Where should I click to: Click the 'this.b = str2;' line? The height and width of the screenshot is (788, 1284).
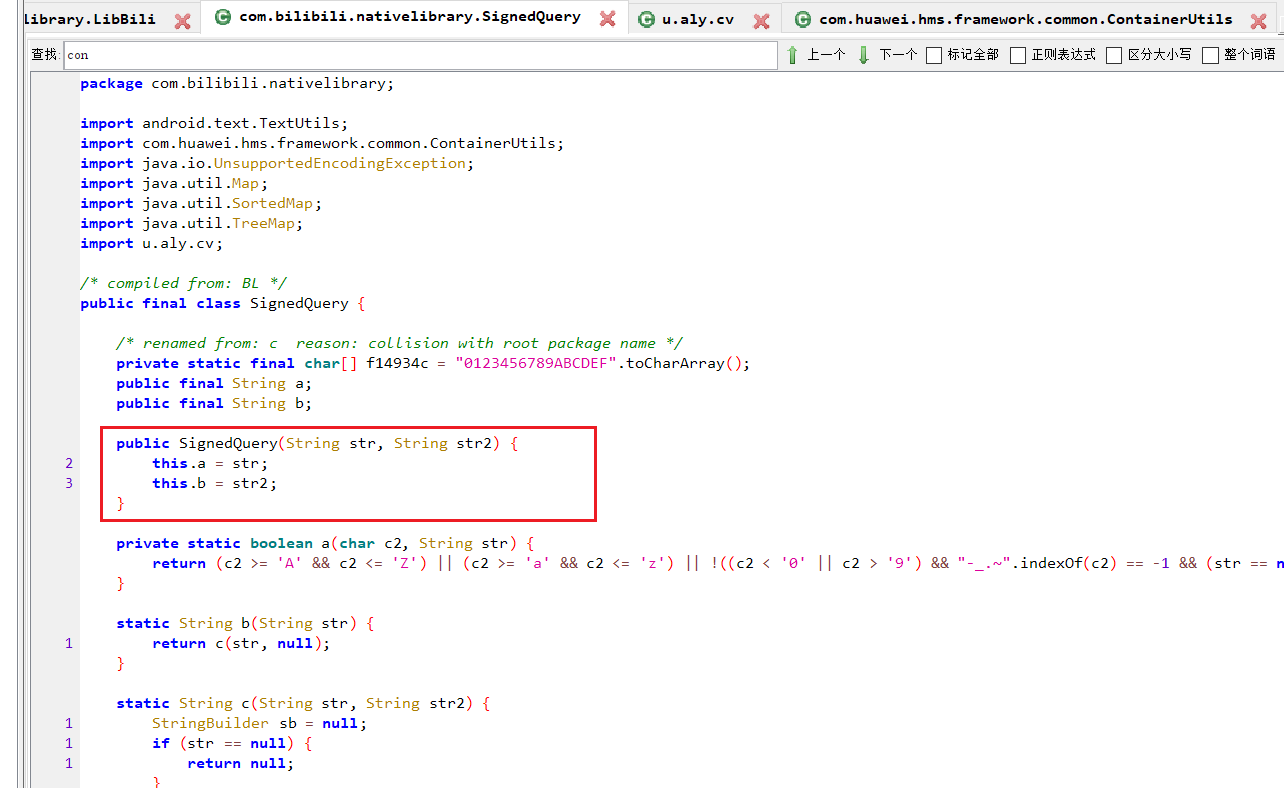click(x=215, y=483)
